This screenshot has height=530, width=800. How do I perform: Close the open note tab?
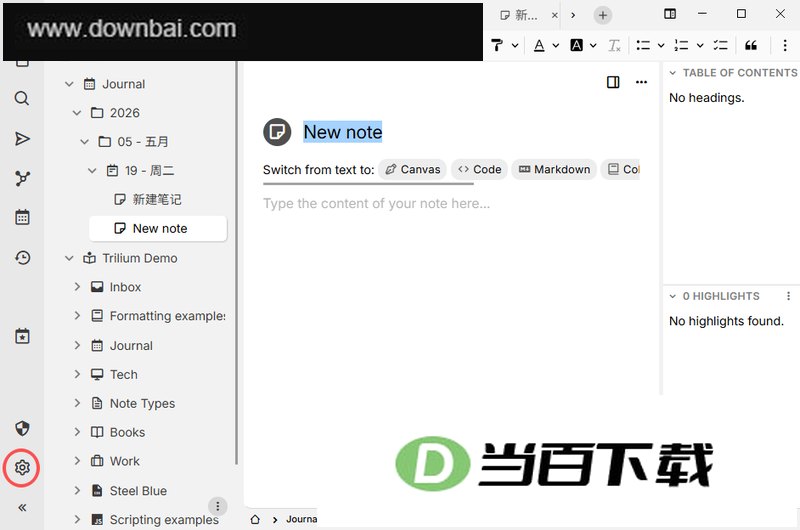point(555,15)
